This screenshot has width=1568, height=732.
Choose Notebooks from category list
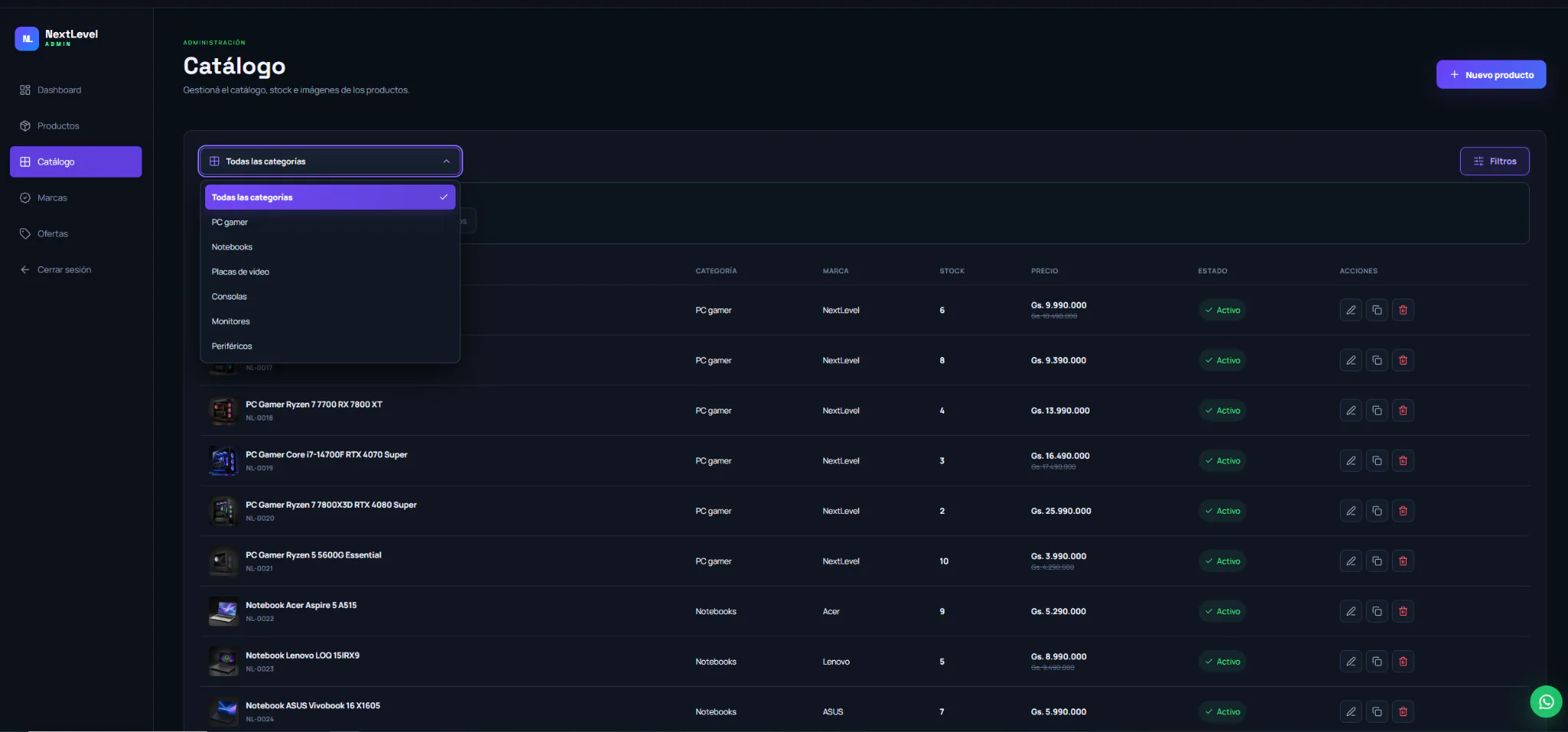click(x=330, y=247)
